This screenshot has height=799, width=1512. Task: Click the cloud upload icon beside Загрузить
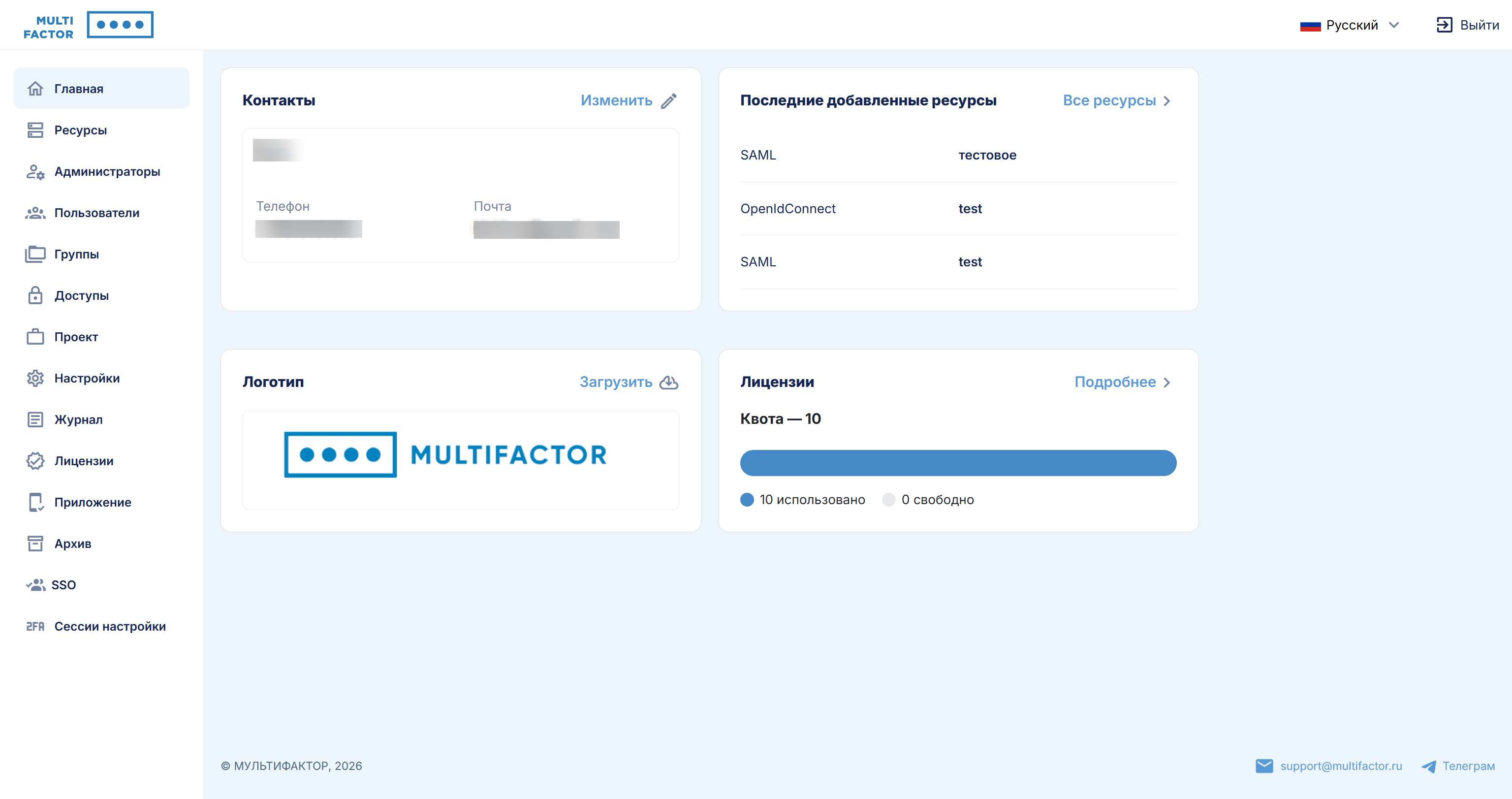668,382
